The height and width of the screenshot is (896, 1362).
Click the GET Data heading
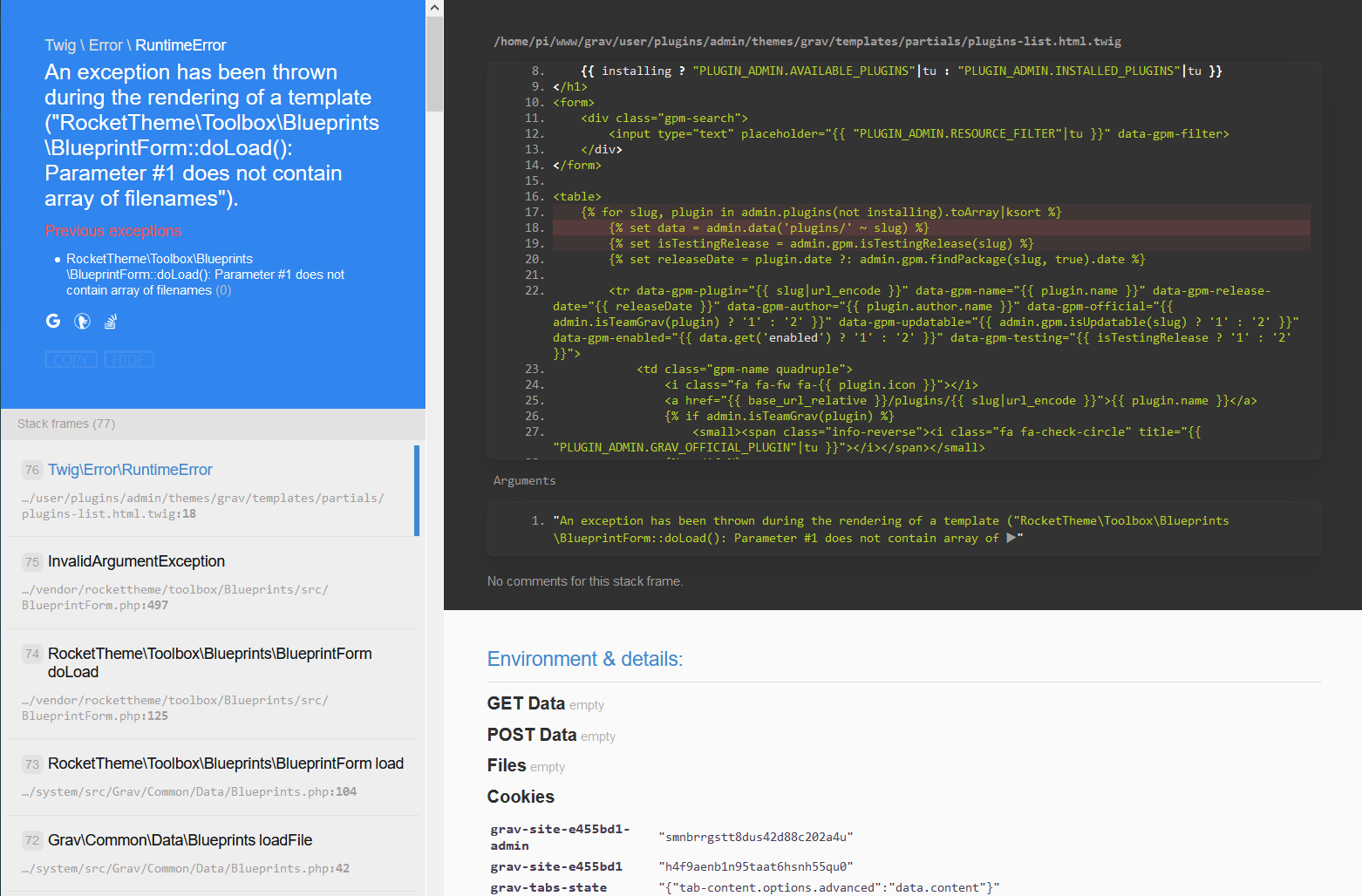coord(526,703)
